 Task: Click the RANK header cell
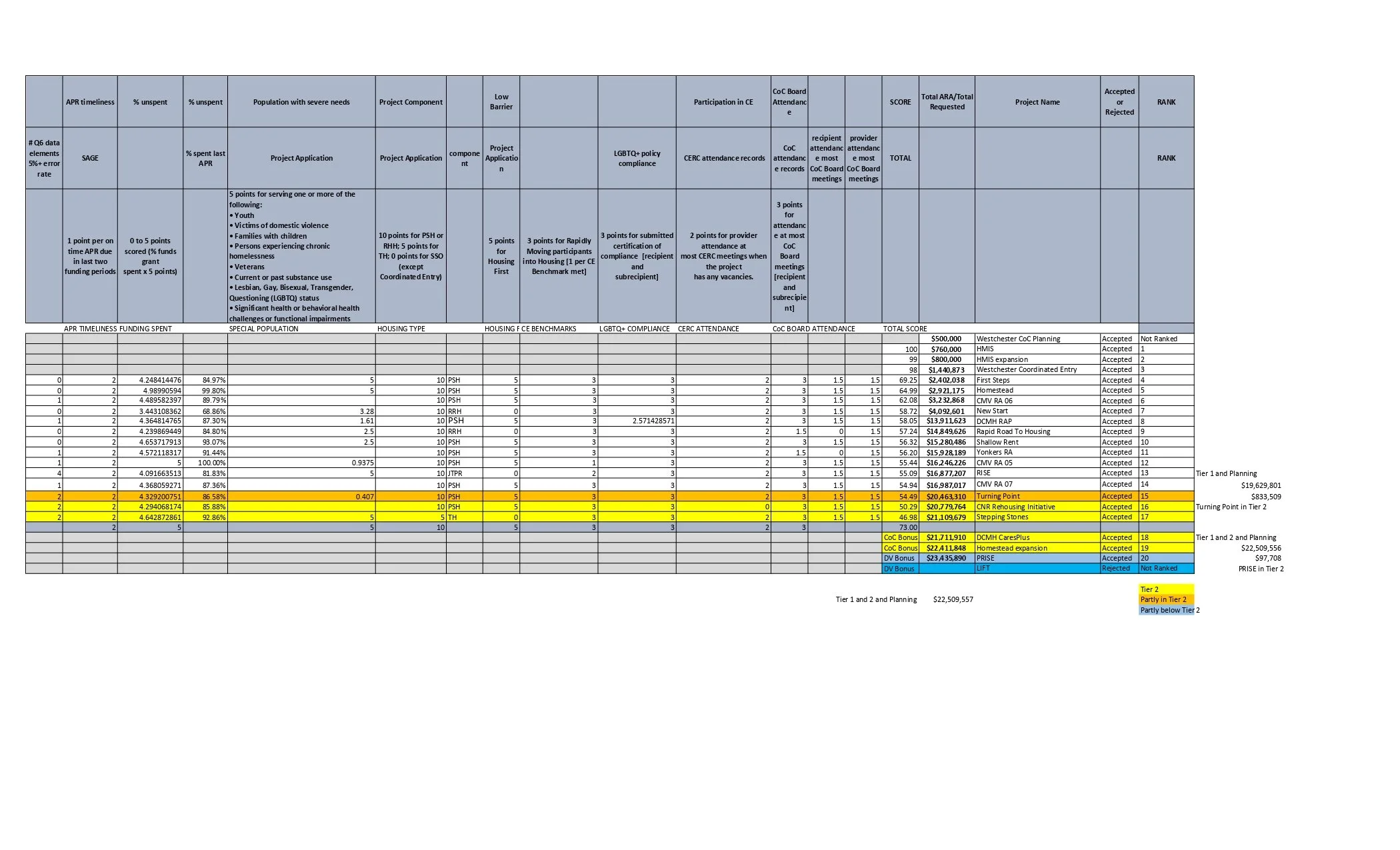pos(1166,101)
